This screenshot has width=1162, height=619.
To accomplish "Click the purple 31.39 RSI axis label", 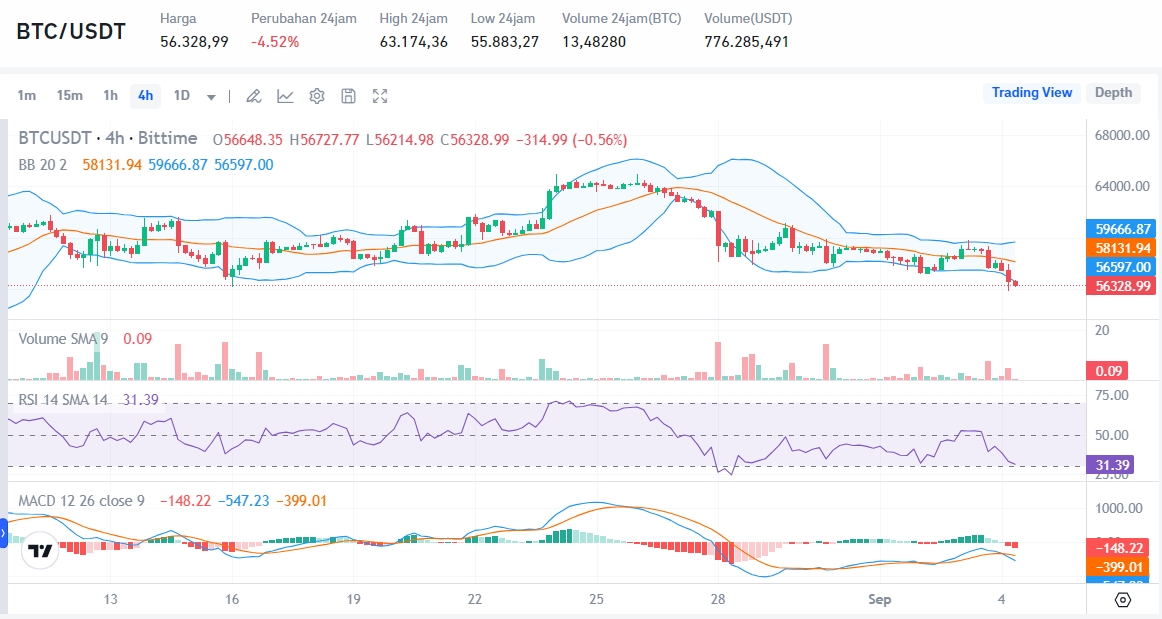I will pos(1111,466).
